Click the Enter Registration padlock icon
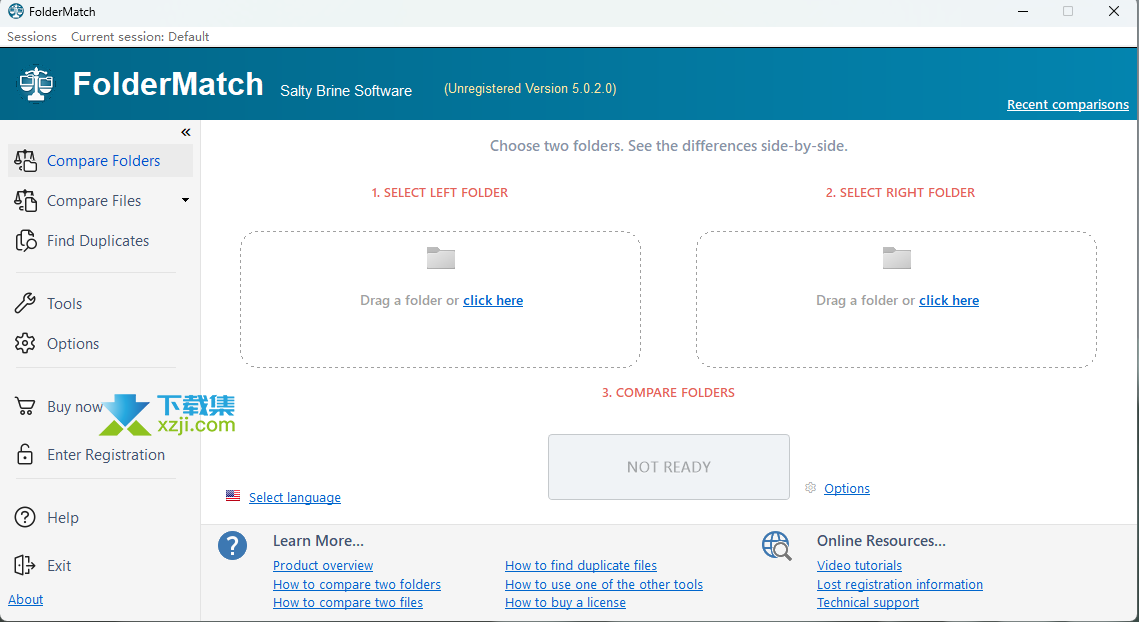The image size is (1139, 622). coord(25,454)
